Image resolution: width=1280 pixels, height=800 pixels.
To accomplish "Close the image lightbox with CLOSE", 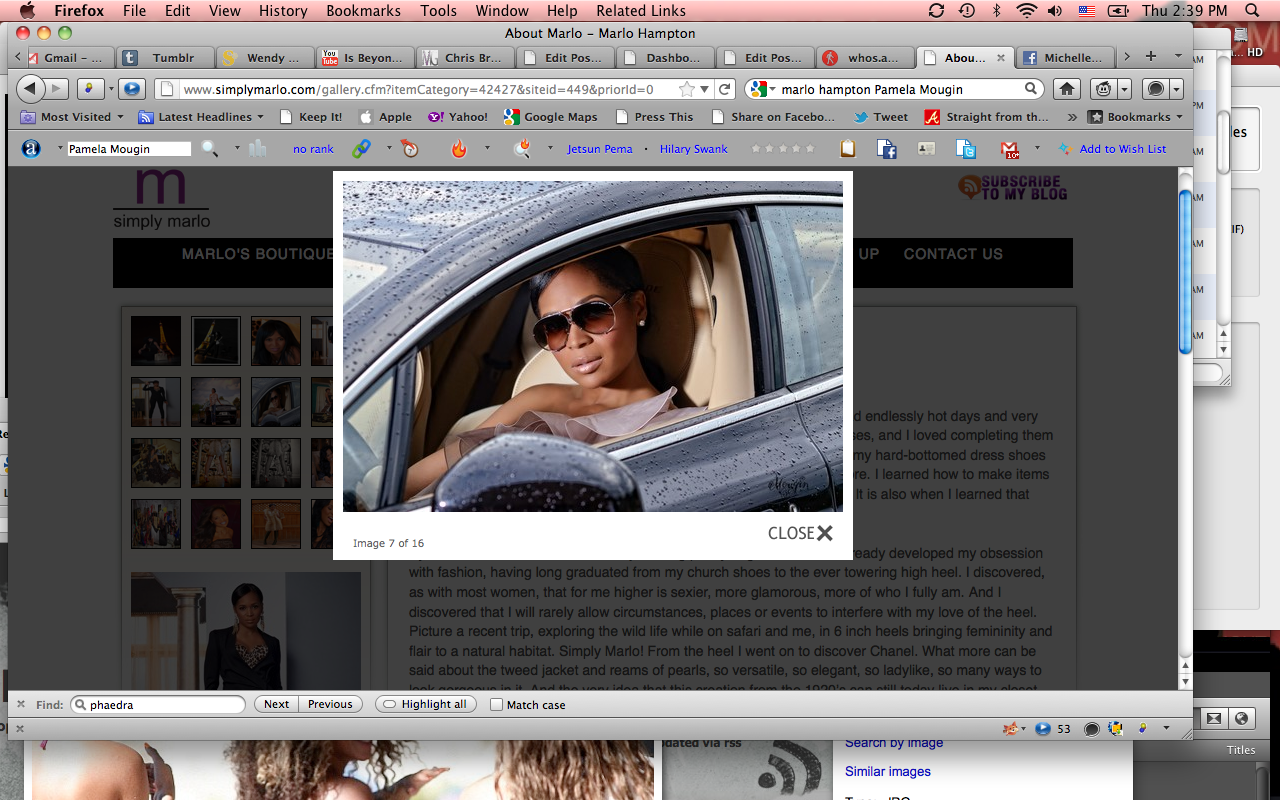I will (x=800, y=533).
